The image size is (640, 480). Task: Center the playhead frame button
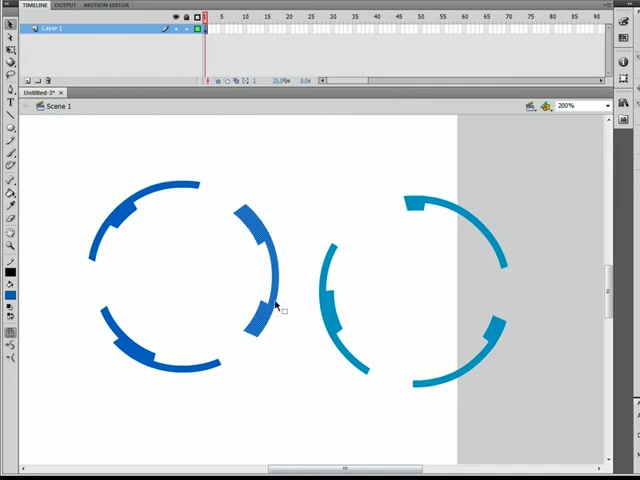coord(208,81)
